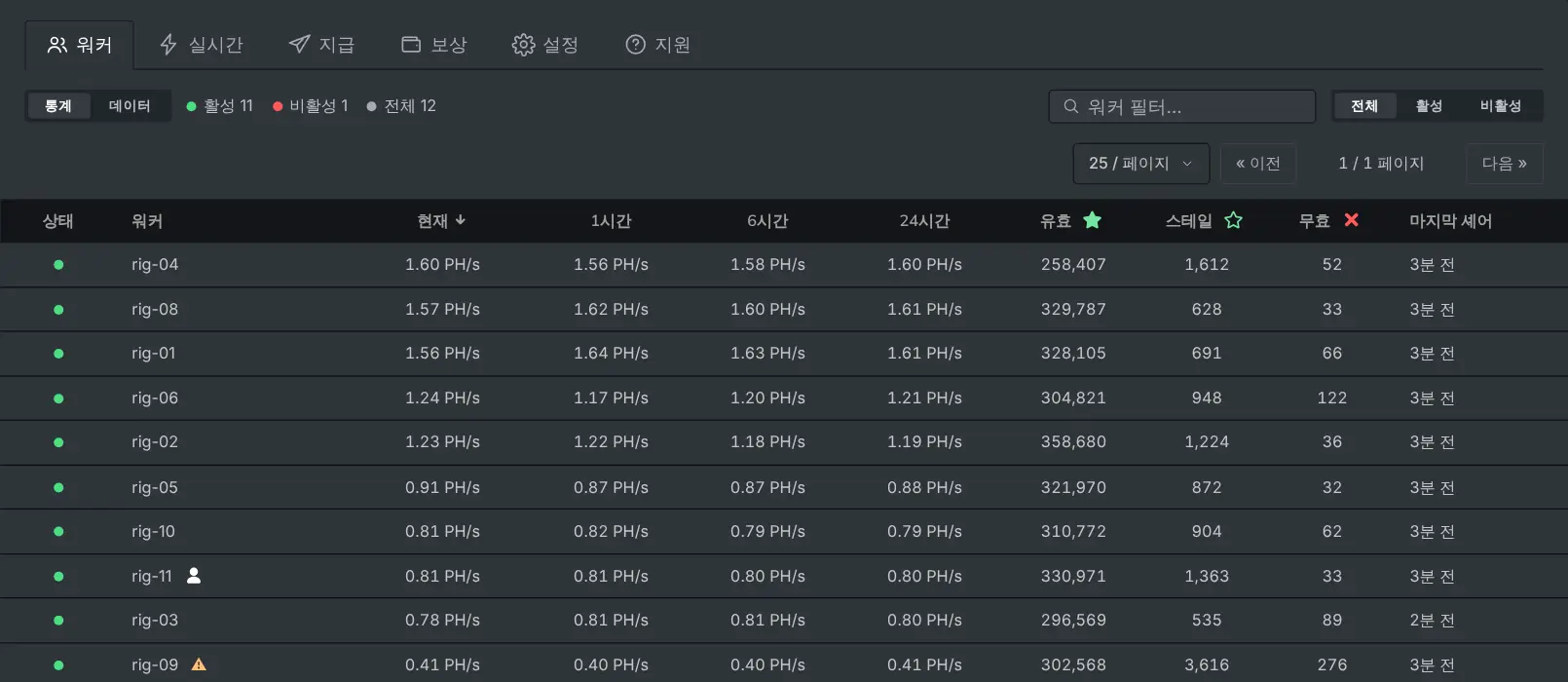
Task: Sort the table by 워커 column header
Action: [147, 221]
